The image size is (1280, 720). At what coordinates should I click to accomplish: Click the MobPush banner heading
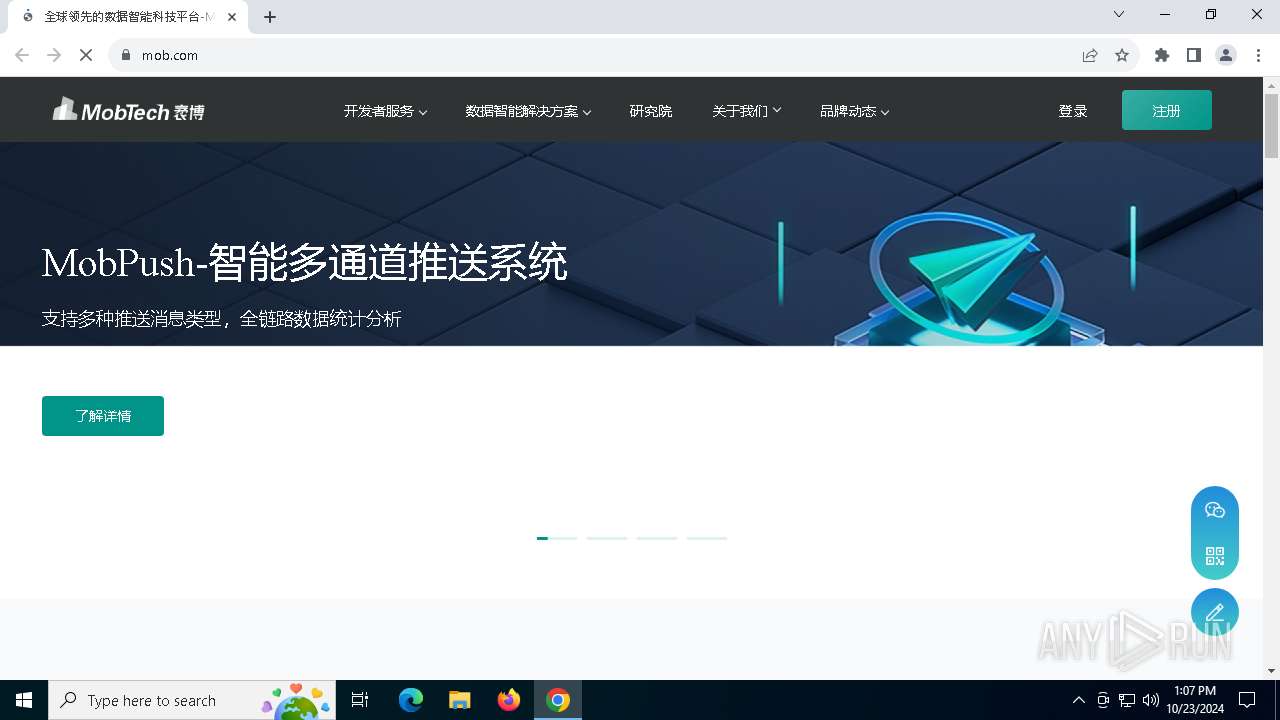tap(304, 262)
